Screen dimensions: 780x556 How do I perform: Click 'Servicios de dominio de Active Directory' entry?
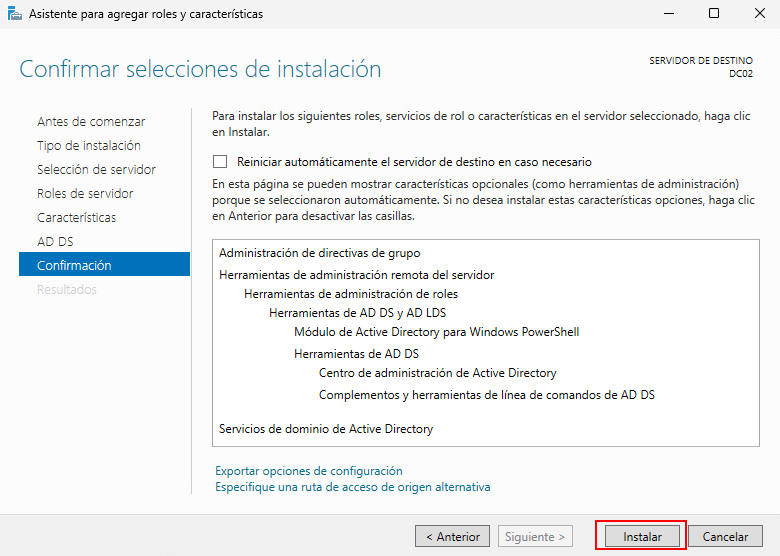coord(326,429)
